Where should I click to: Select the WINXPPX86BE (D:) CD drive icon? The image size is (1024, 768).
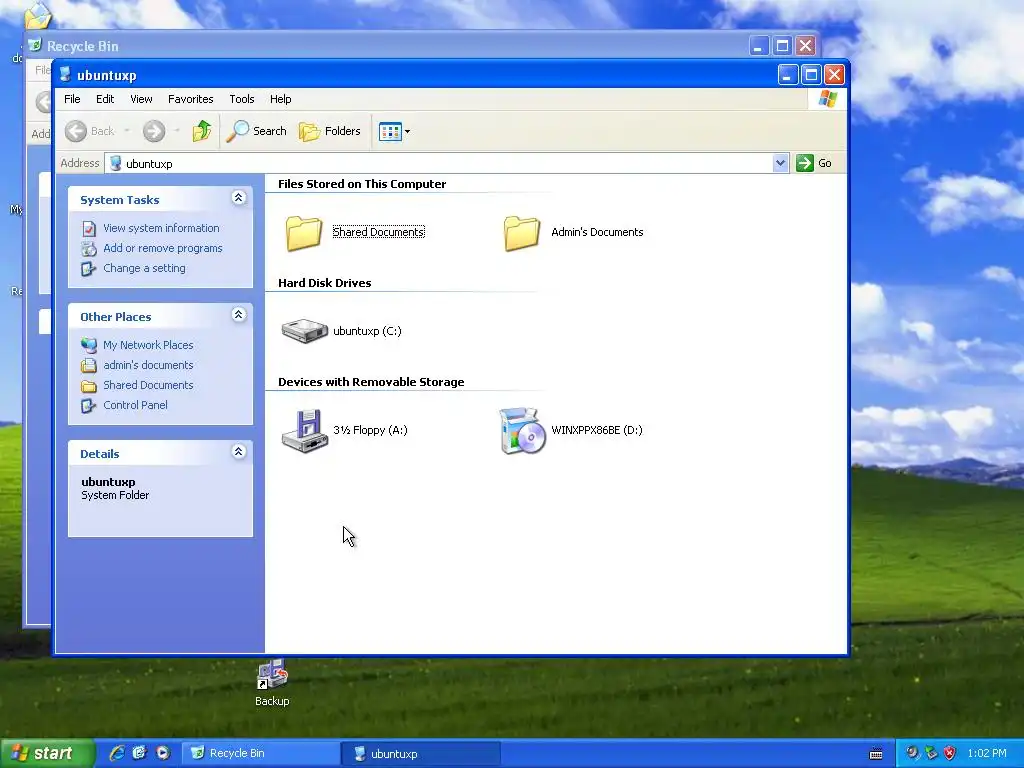522,431
